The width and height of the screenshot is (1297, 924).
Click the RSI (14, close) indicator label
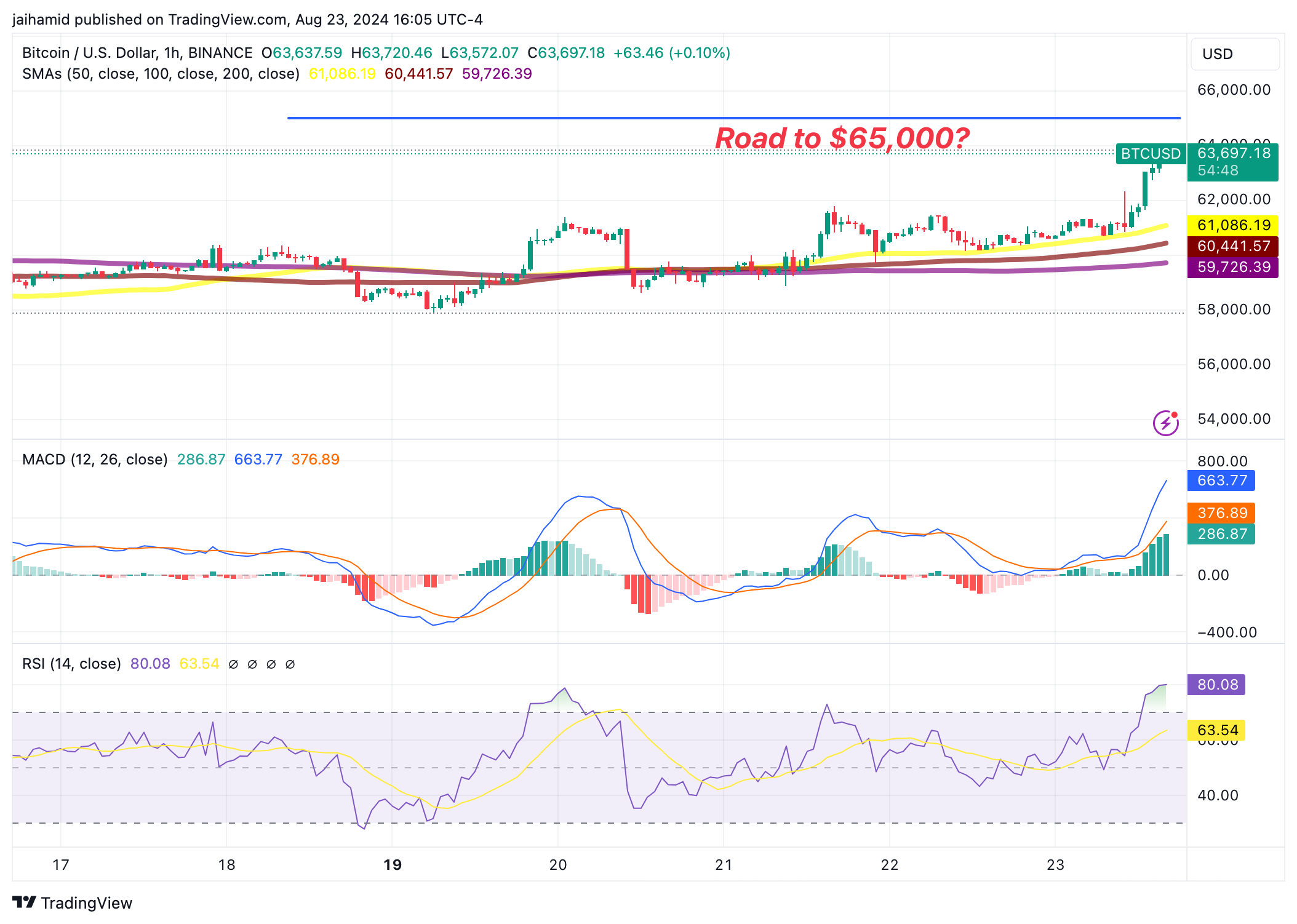(71, 664)
